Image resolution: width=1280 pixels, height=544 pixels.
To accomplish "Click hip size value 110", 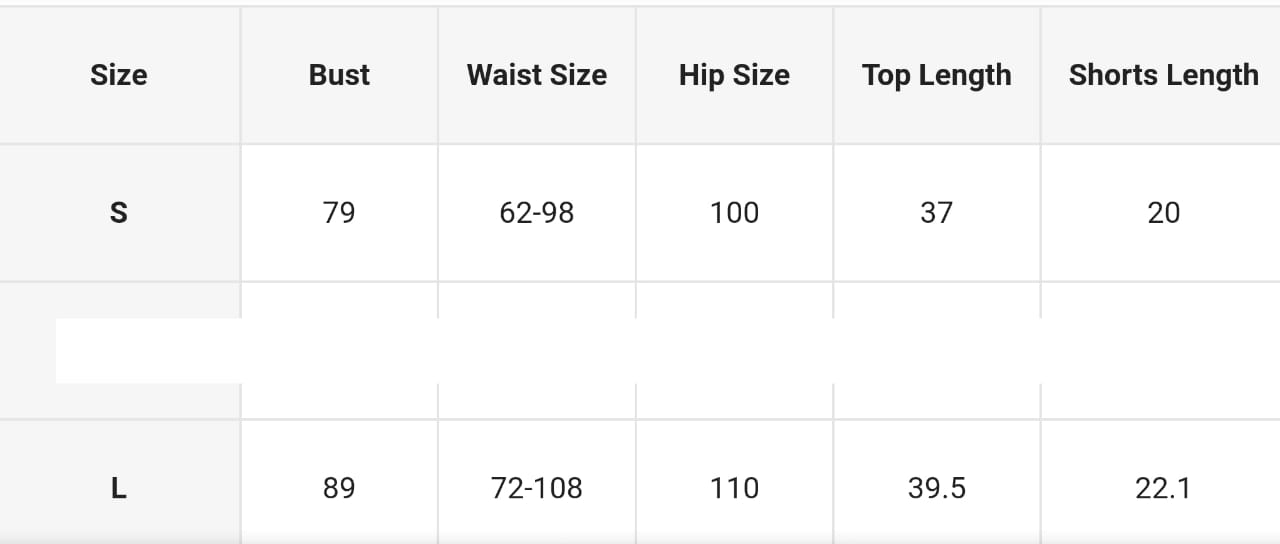I will 734,488.
